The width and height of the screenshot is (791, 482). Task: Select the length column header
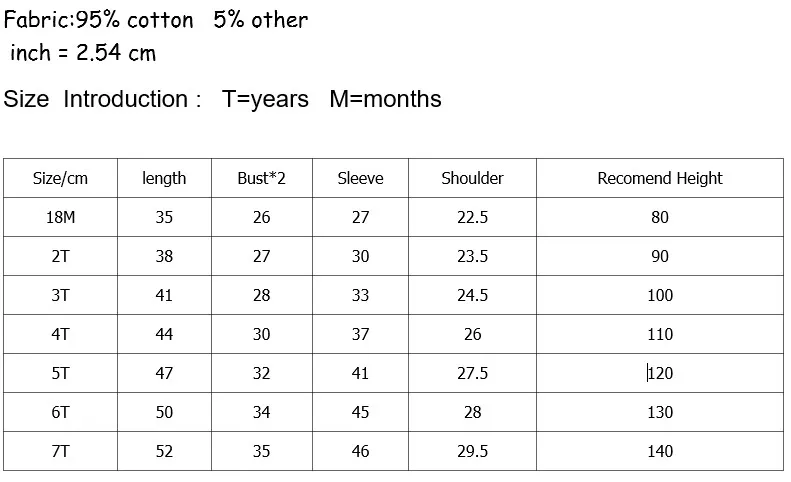click(x=164, y=178)
